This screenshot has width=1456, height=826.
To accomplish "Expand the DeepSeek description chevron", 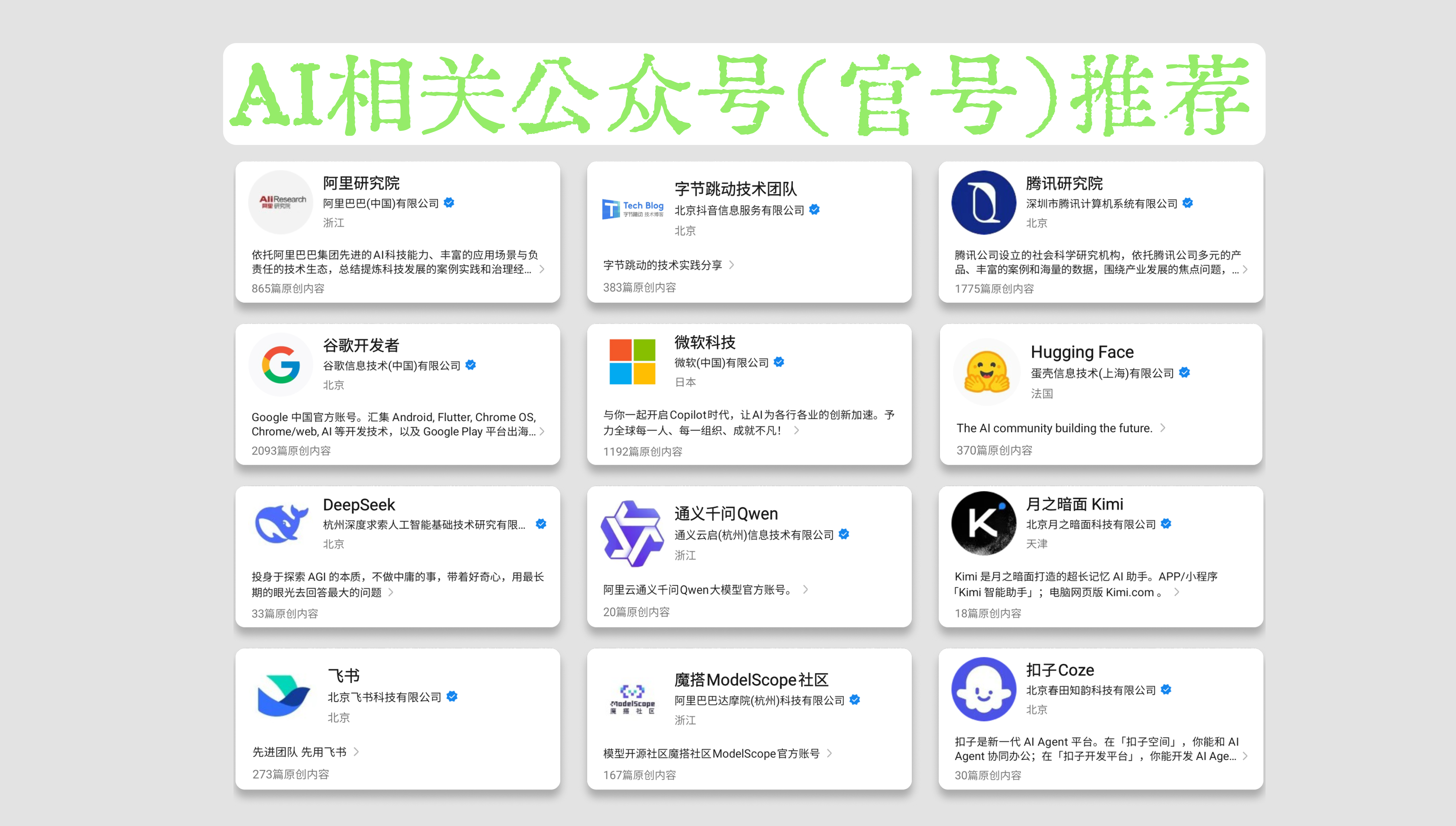I will click(x=391, y=592).
